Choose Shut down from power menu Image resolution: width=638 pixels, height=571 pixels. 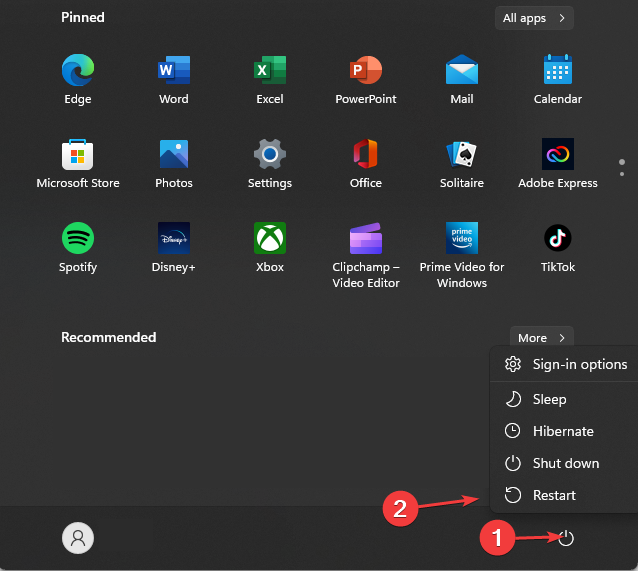(x=566, y=463)
